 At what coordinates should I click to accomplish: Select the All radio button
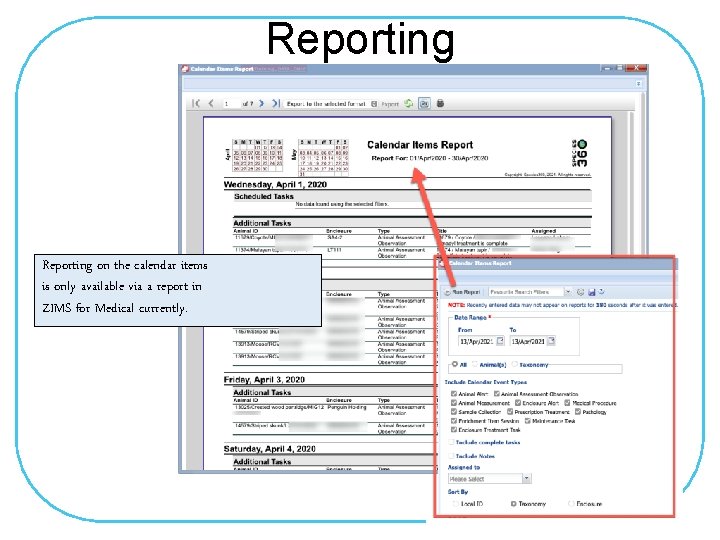455,364
